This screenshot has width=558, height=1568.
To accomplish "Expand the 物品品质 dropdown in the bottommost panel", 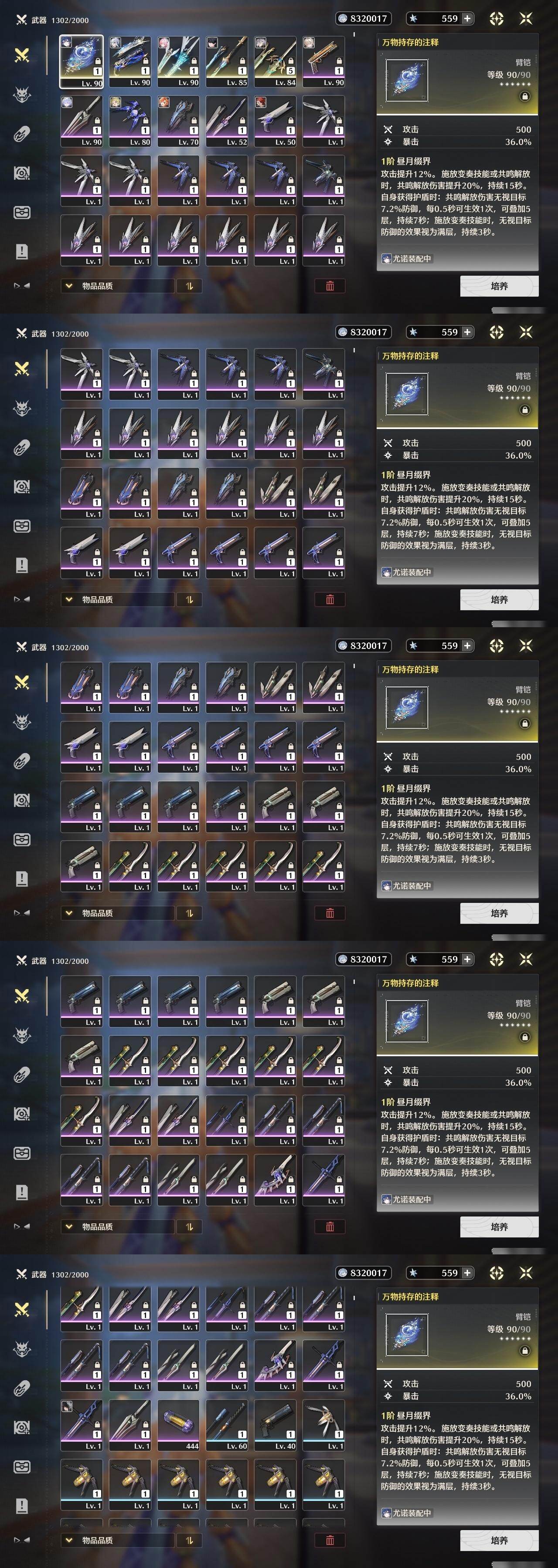I will tap(117, 1540).
